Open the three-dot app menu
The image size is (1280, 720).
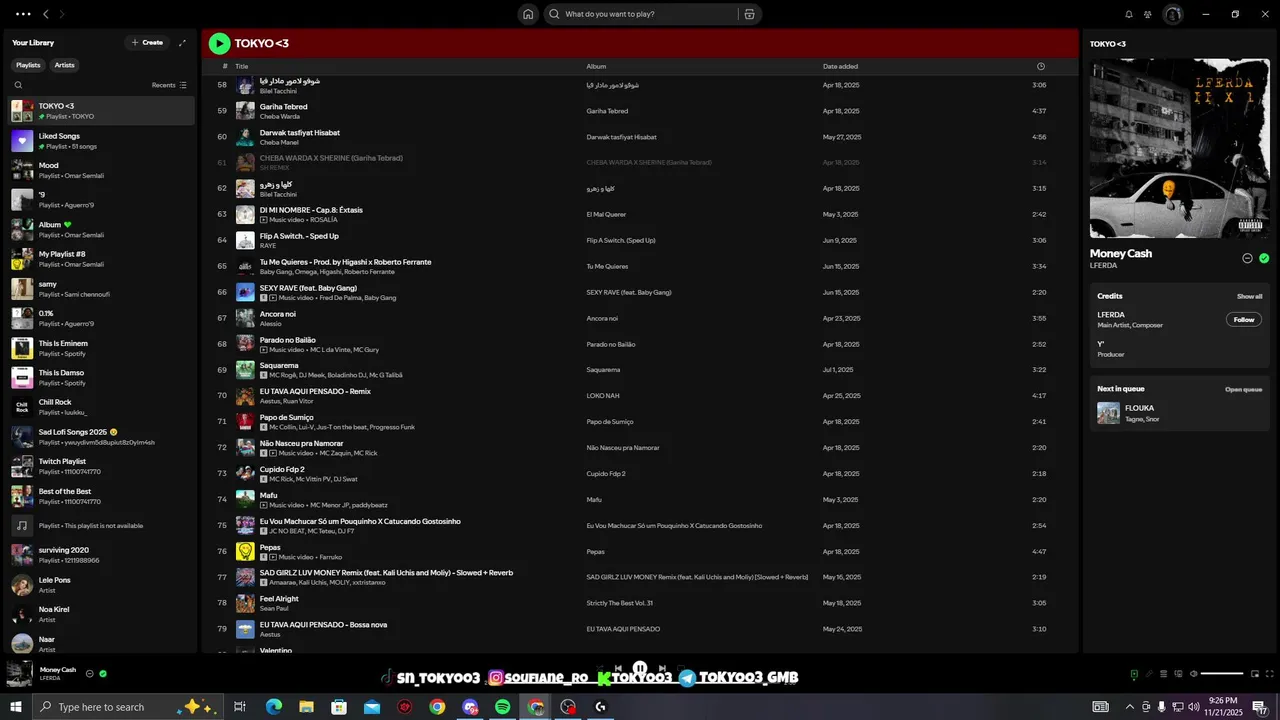point(23,14)
